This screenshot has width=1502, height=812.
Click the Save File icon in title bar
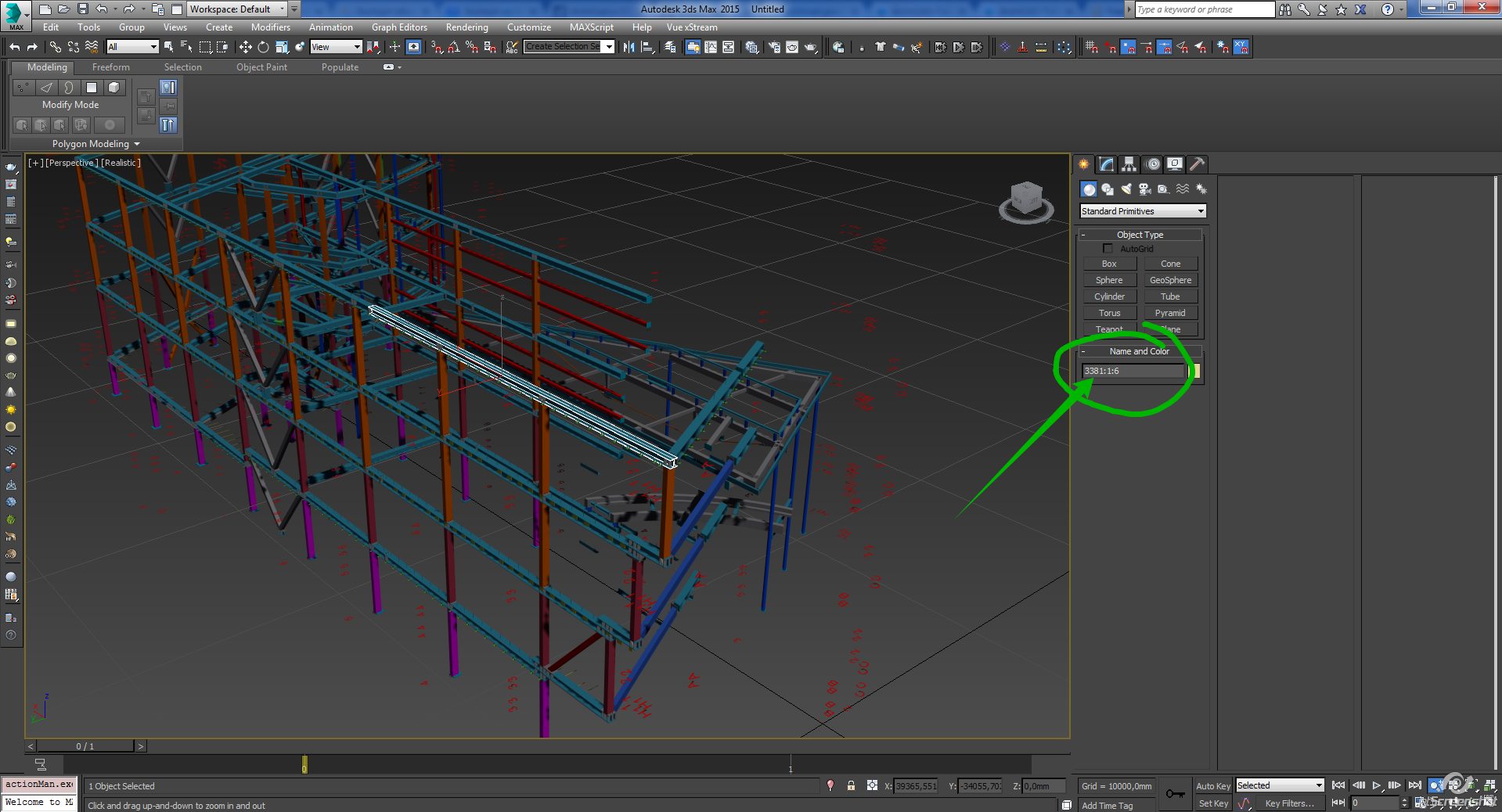pyautogui.click(x=82, y=9)
